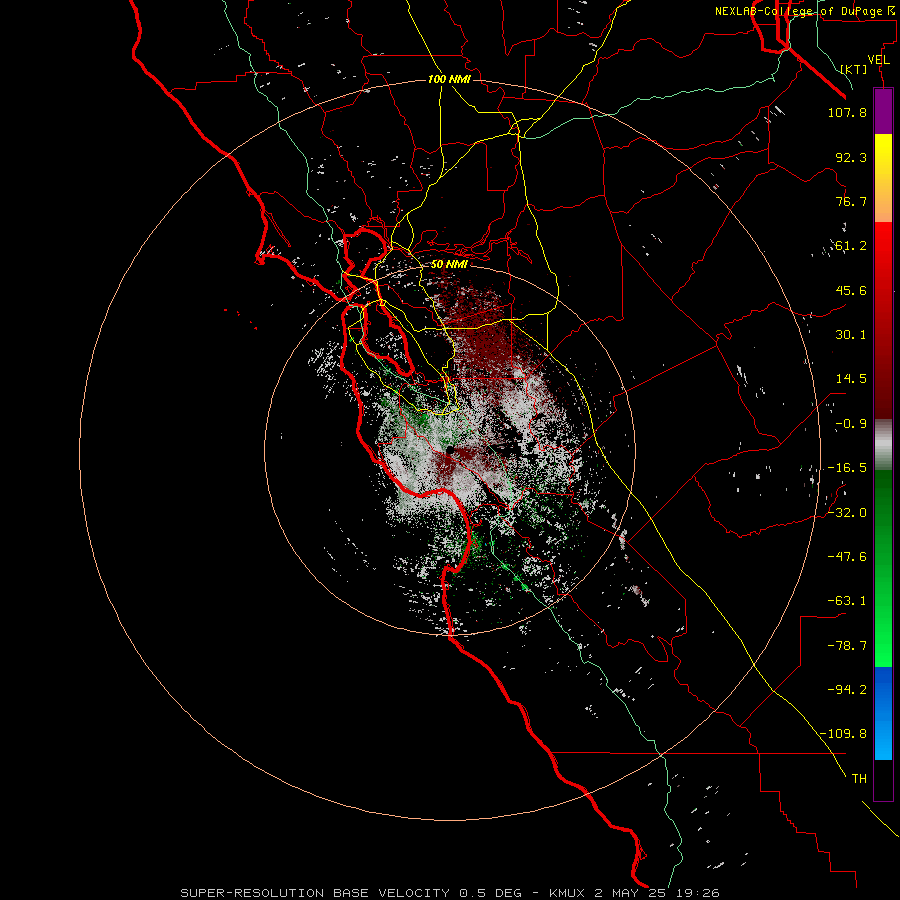This screenshot has width=900, height=900.
Task: Click the VEL legend title
Action: 878,60
